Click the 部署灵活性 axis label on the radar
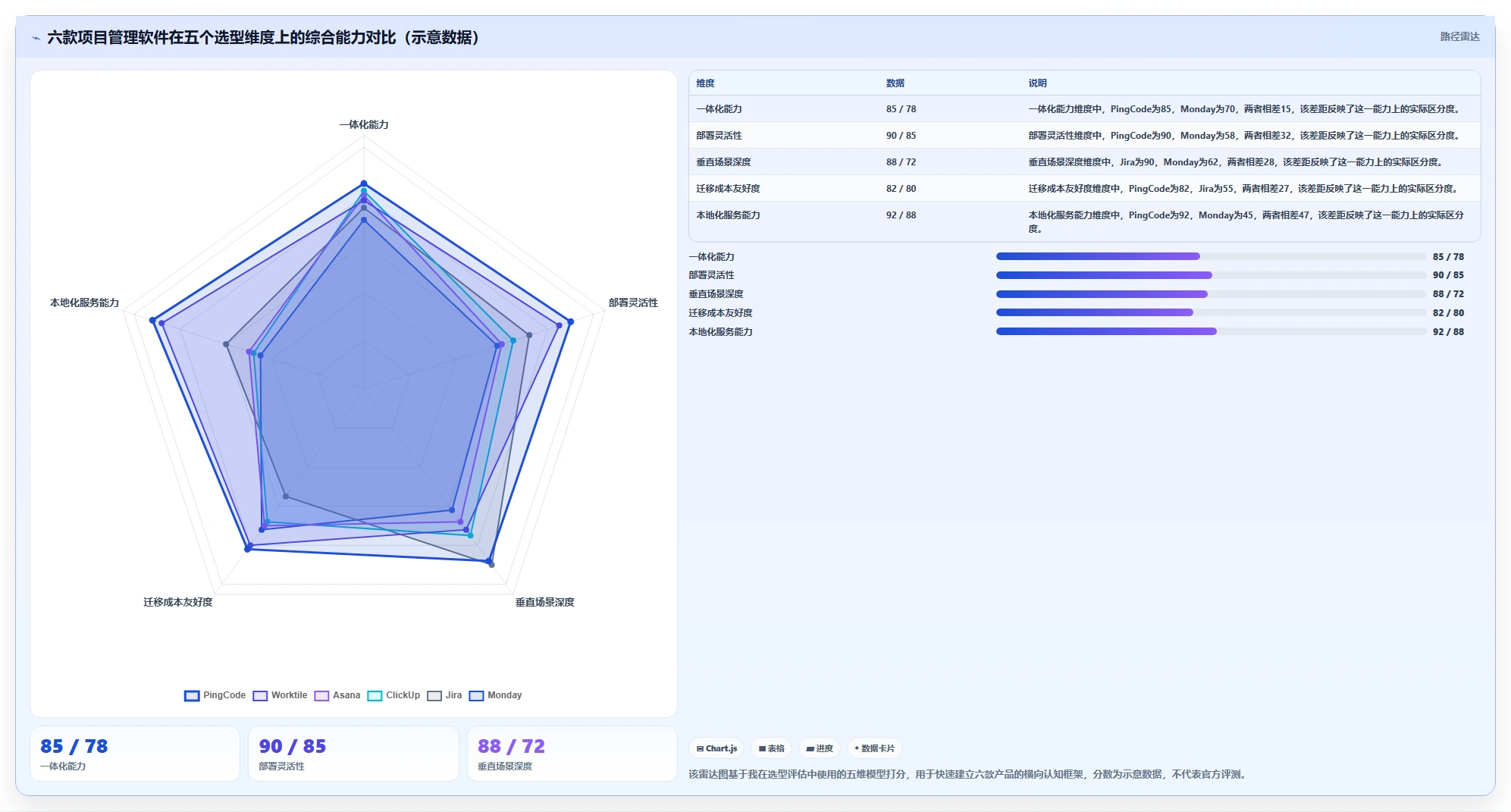Screen dimensions: 1511x812 click(633, 303)
